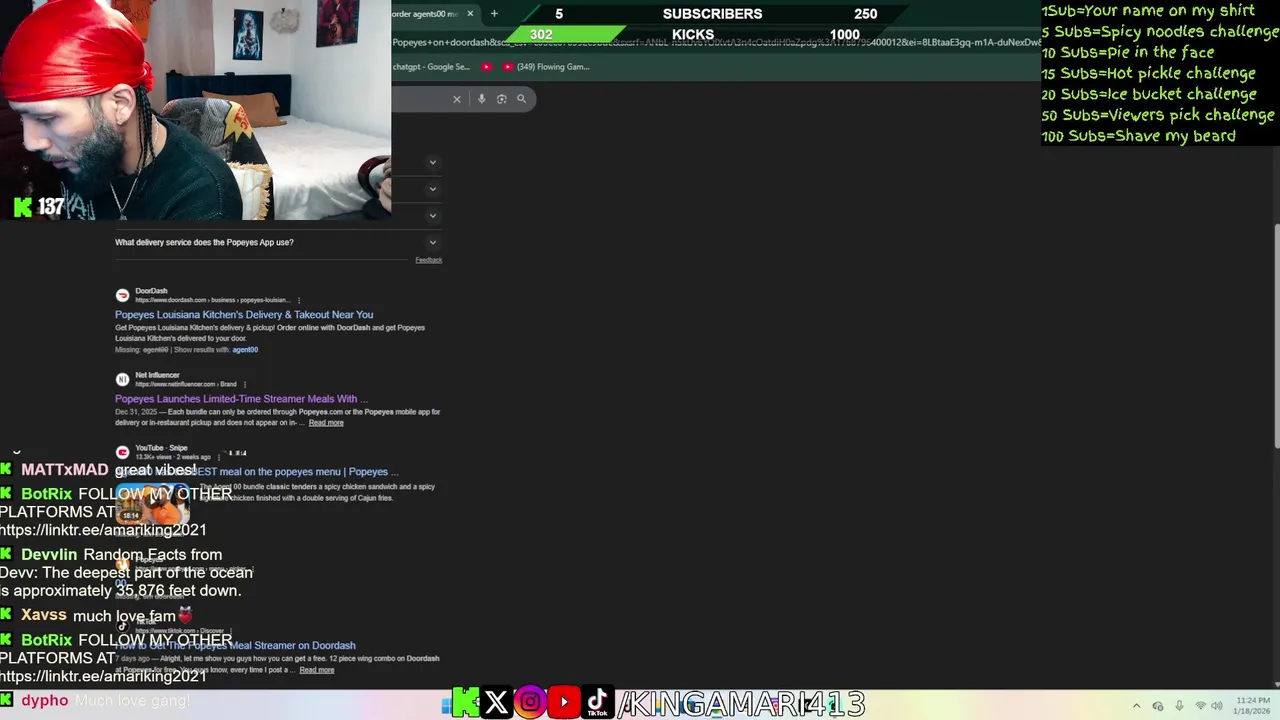The height and width of the screenshot is (720, 1280).
Task: Open the Net Influencer result three-dot menu
Action: coord(243,384)
